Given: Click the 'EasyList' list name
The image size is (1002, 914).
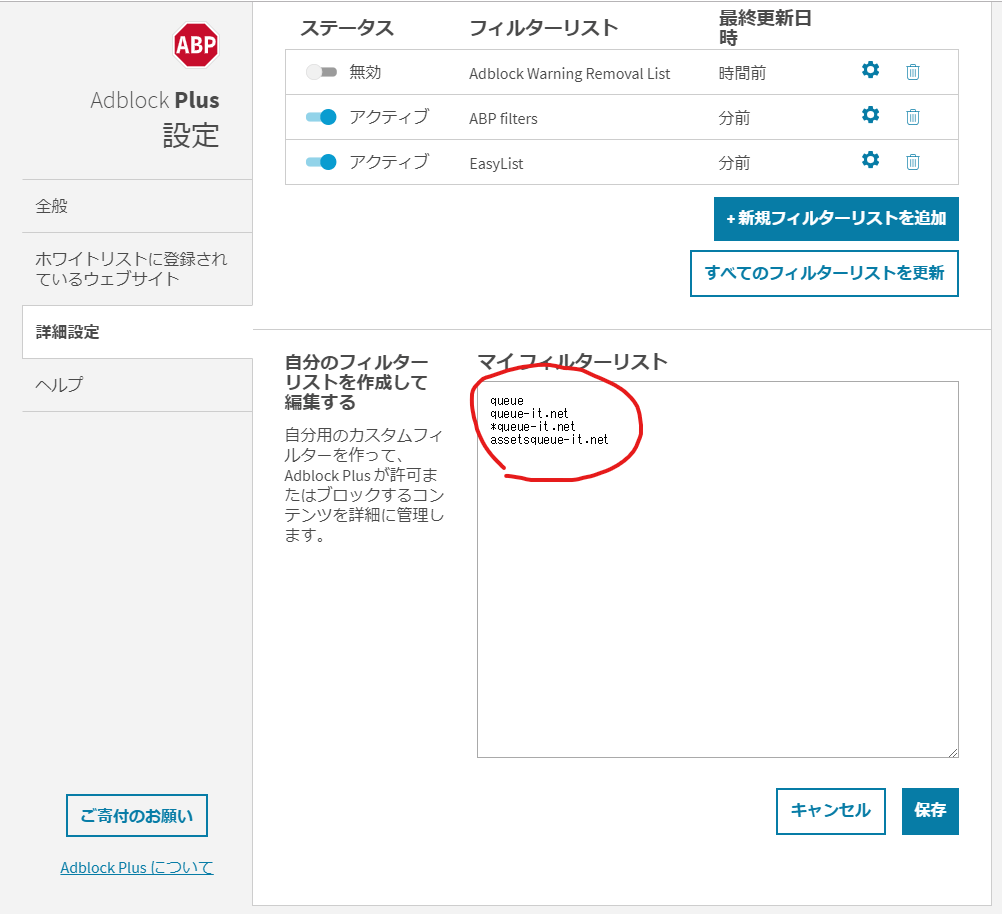Looking at the screenshot, I should [496, 164].
